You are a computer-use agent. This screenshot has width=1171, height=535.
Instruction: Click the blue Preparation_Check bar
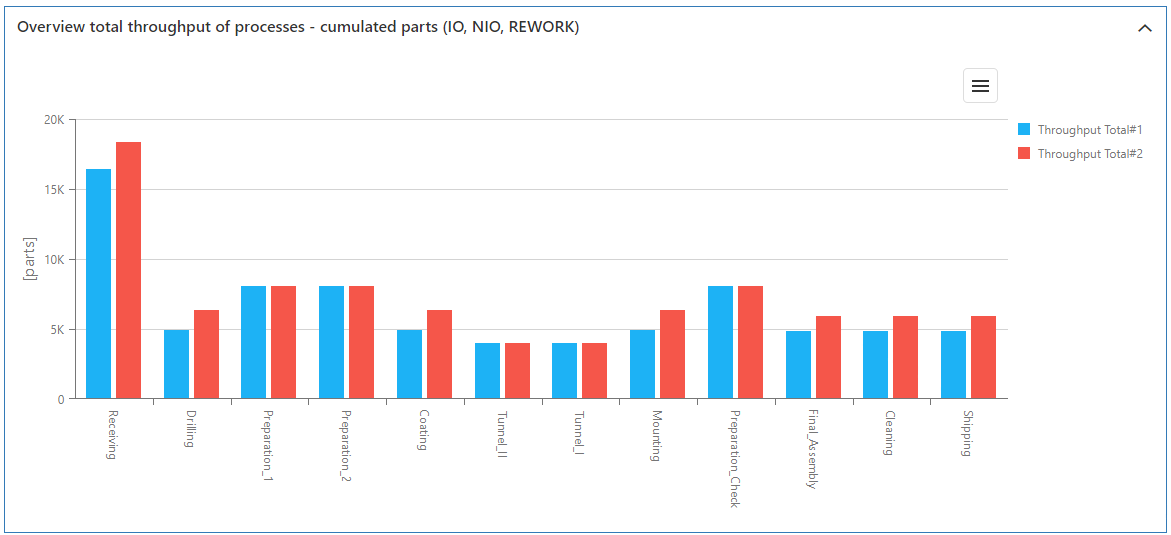pos(720,343)
